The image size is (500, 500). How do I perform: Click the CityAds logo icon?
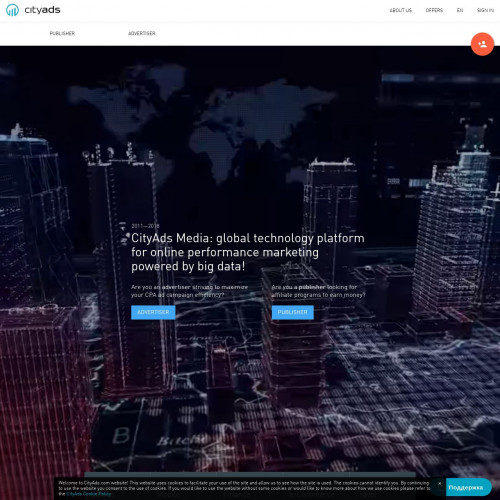point(12,10)
